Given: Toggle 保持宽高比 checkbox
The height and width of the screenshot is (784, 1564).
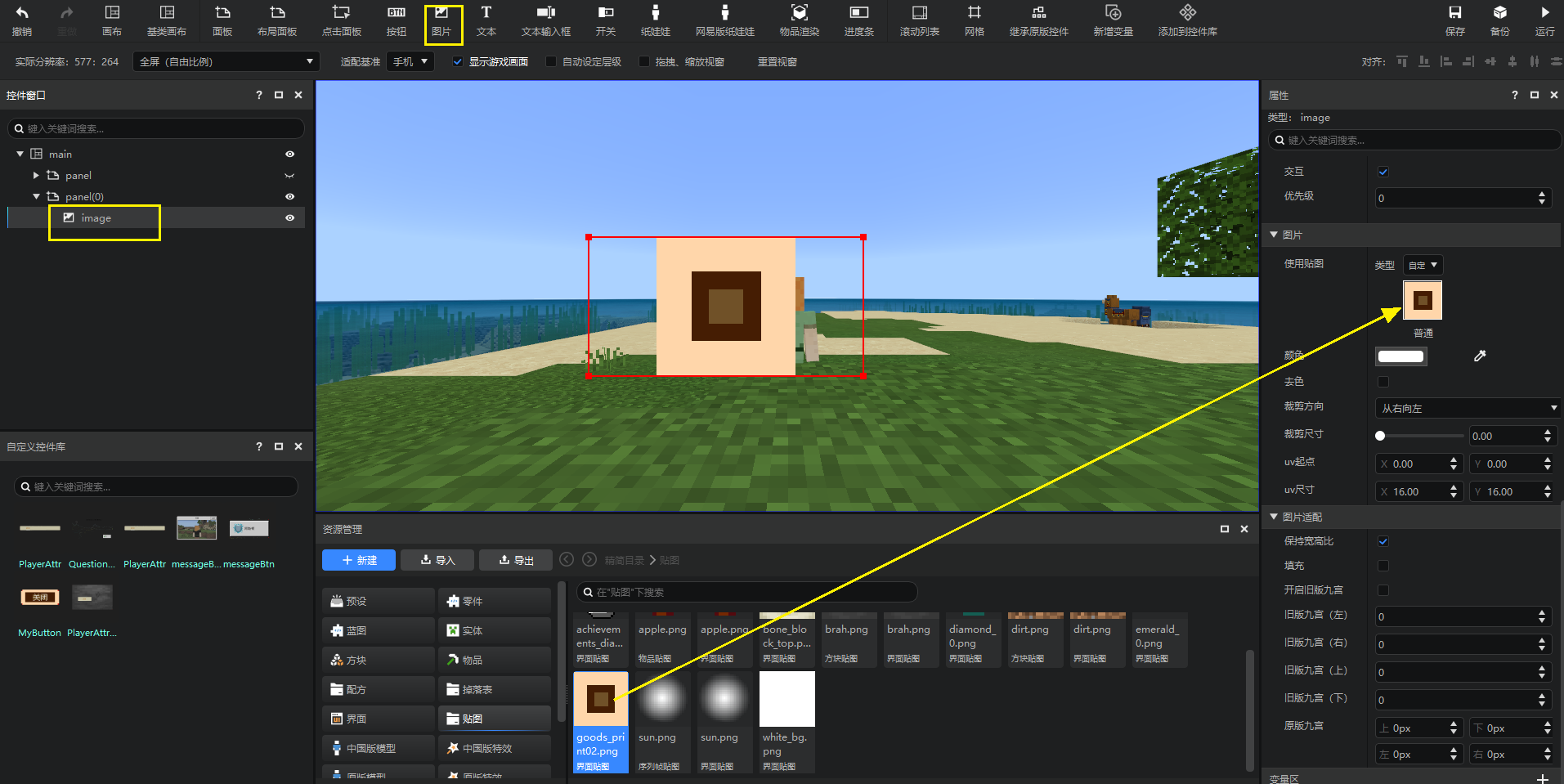Looking at the screenshot, I should [x=1383, y=541].
